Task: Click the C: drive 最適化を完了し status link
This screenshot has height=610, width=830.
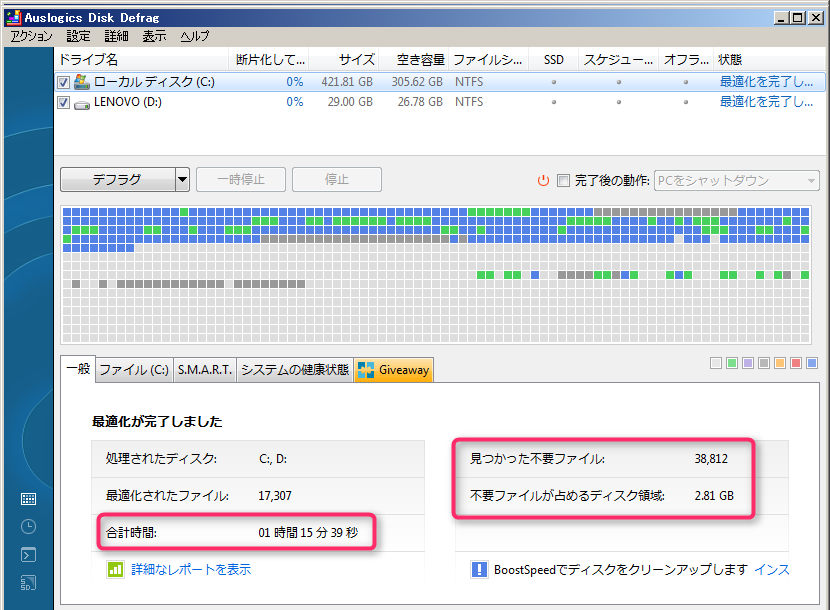Action: pos(766,82)
